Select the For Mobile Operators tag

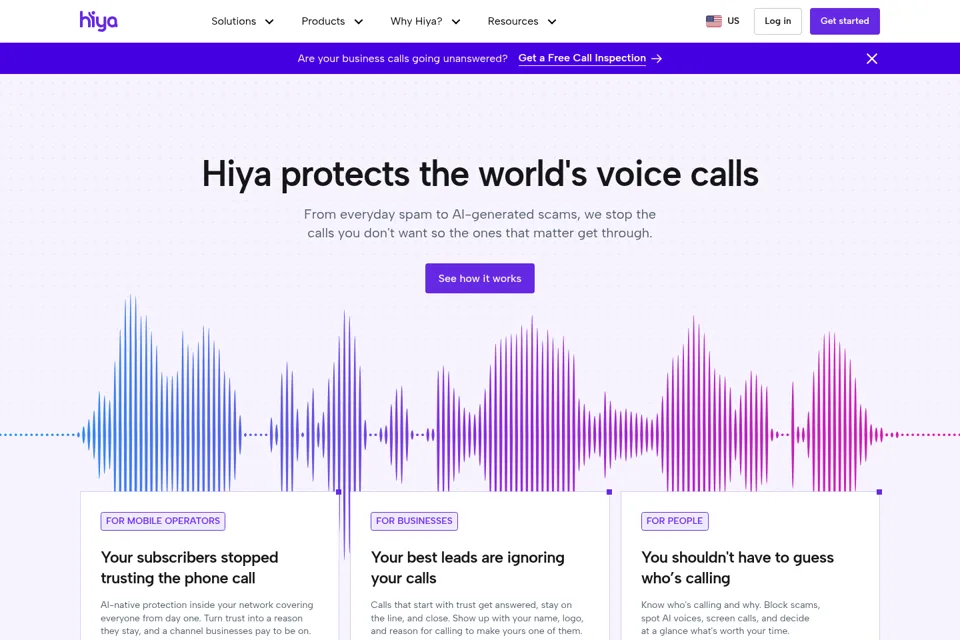[163, 521]
